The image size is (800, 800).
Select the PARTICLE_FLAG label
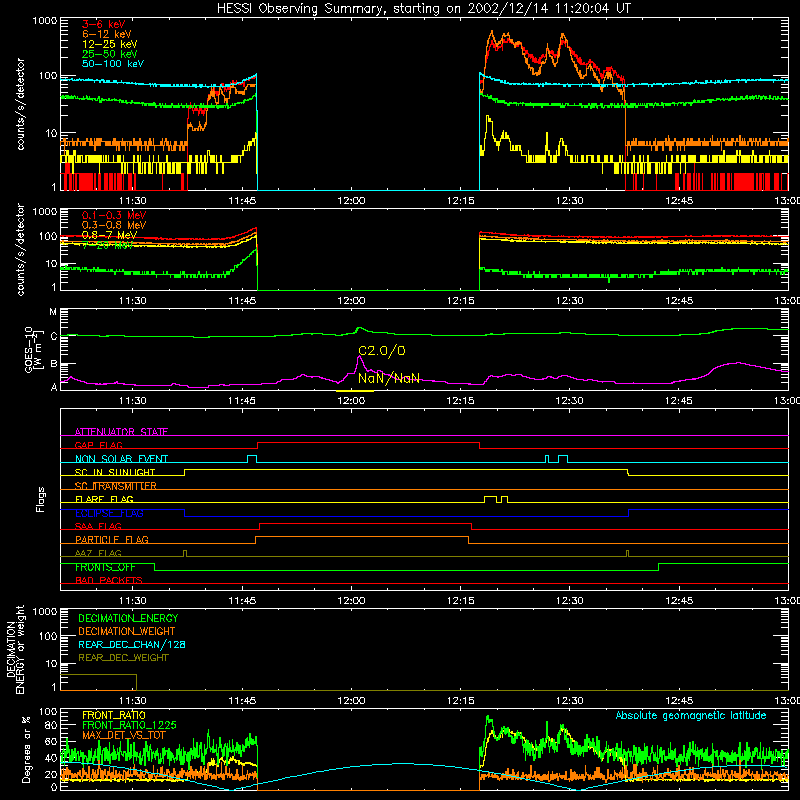[112, 539]
